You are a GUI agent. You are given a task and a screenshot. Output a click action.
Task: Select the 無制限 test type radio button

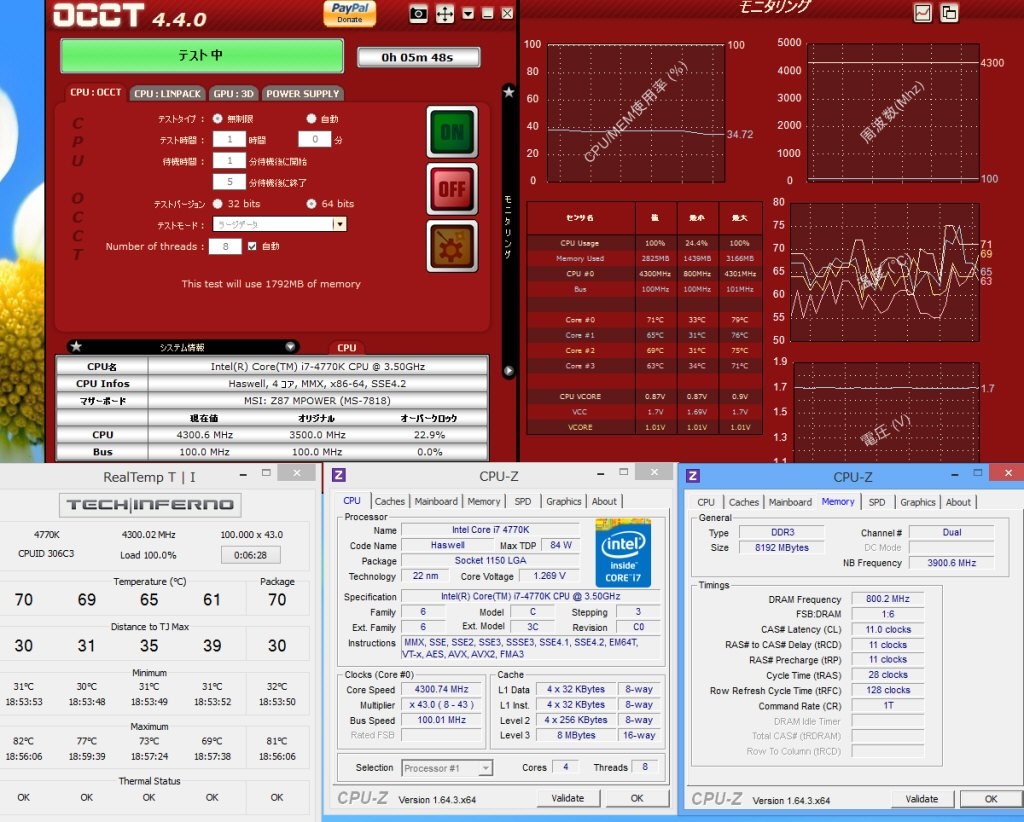217,119
